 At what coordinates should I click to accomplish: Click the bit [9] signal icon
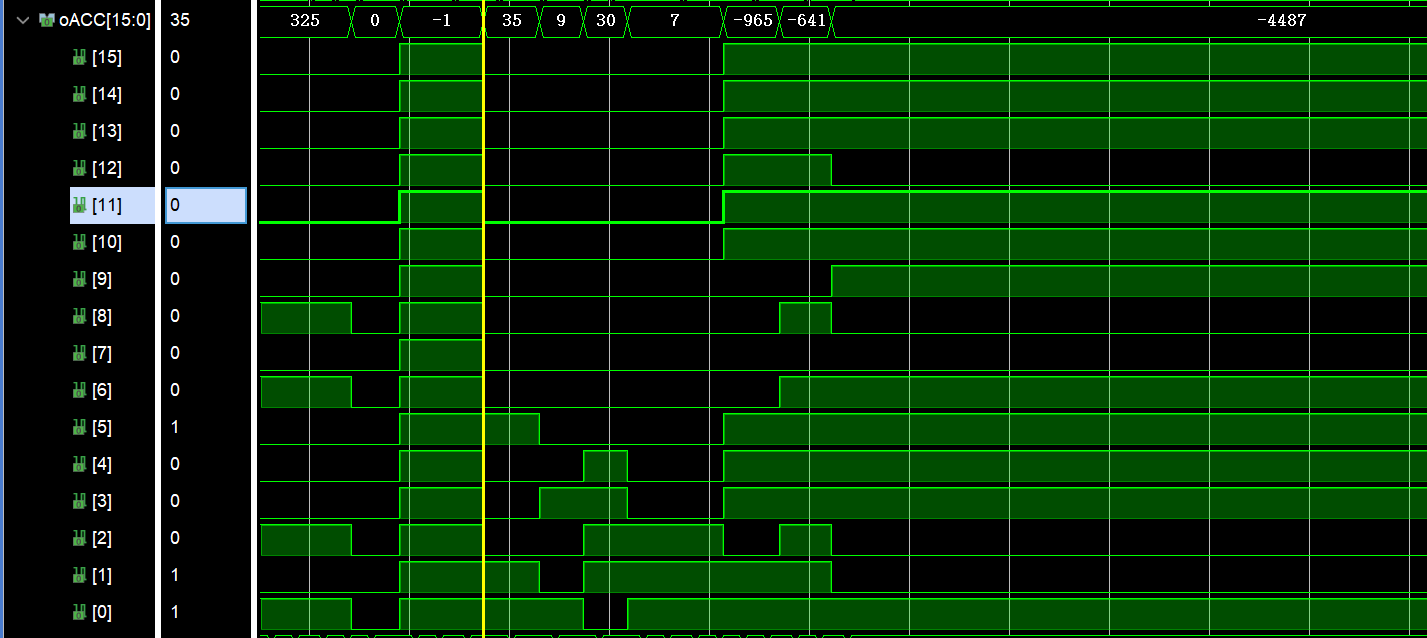coord(79,280)
